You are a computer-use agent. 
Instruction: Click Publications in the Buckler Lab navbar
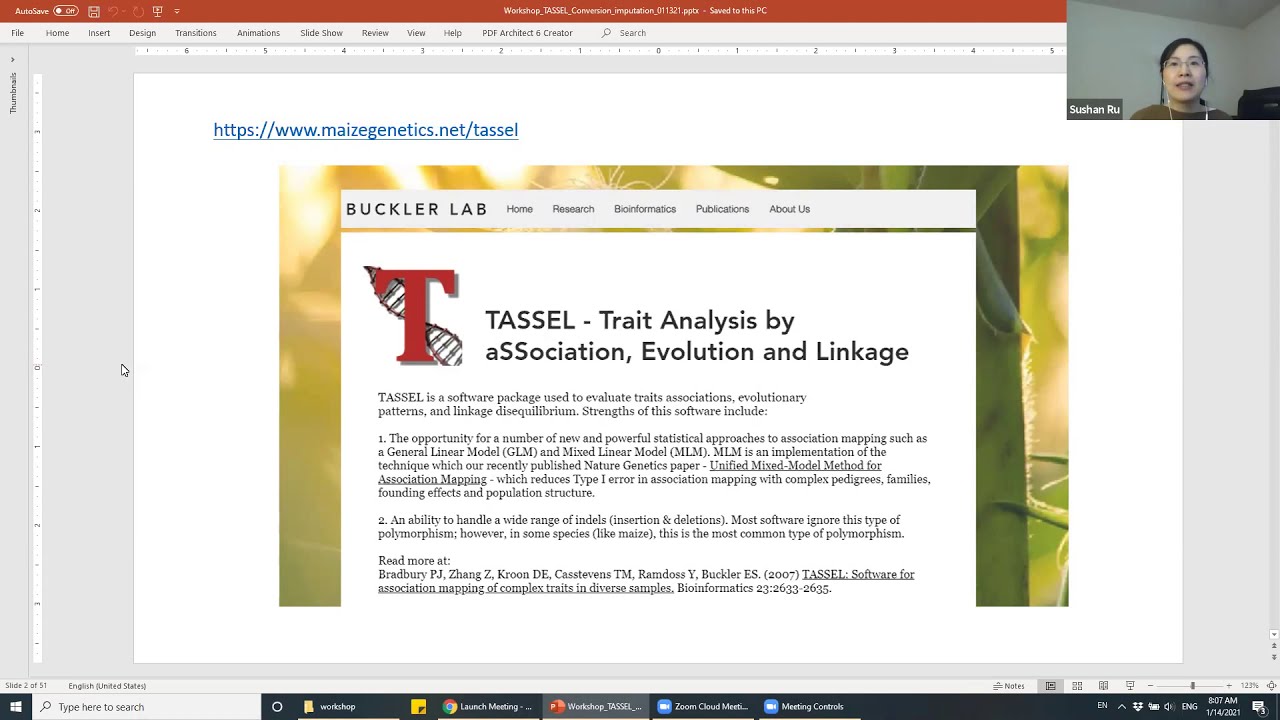(722, 209)
